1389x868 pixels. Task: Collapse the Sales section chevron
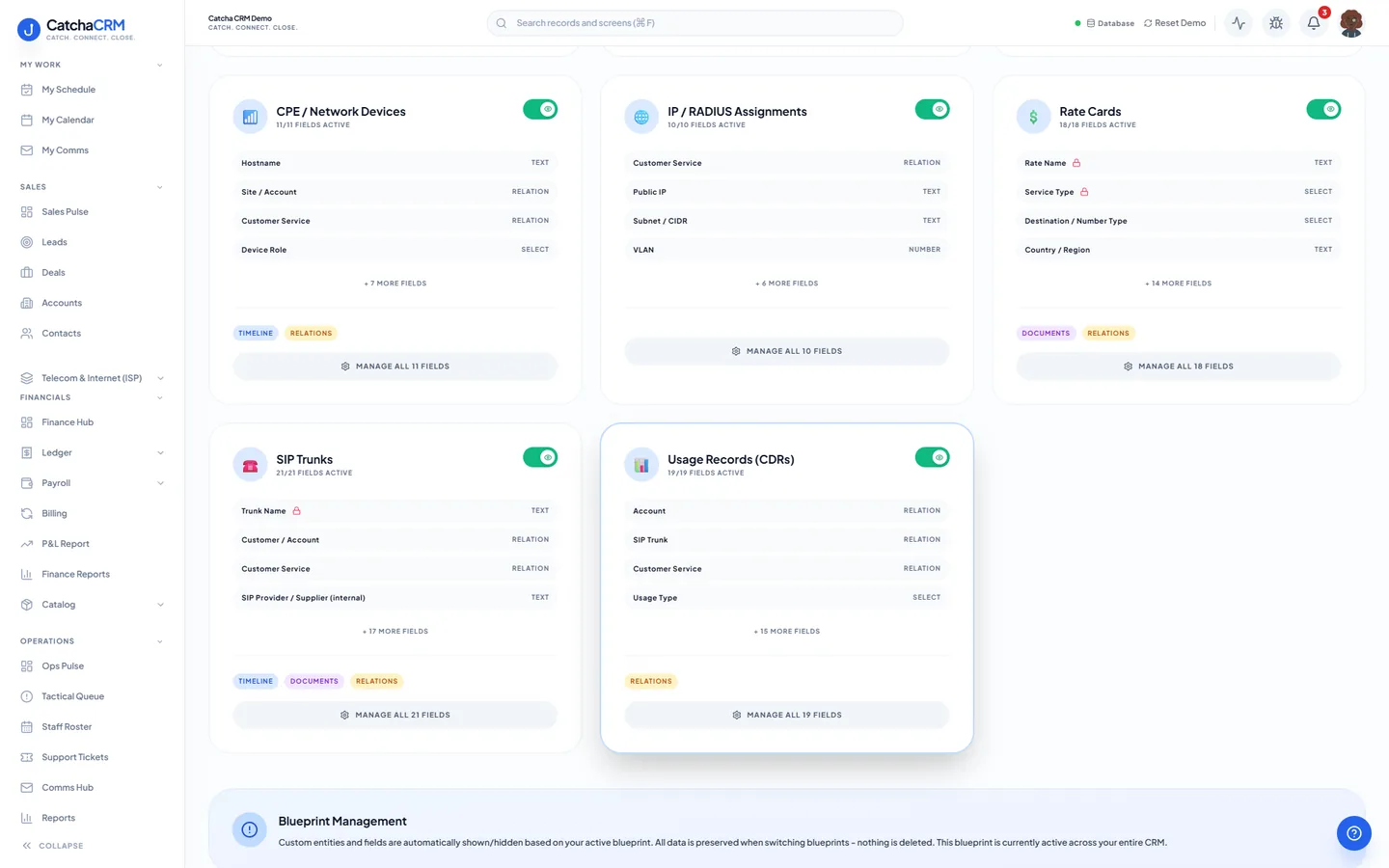click(160, 187)
